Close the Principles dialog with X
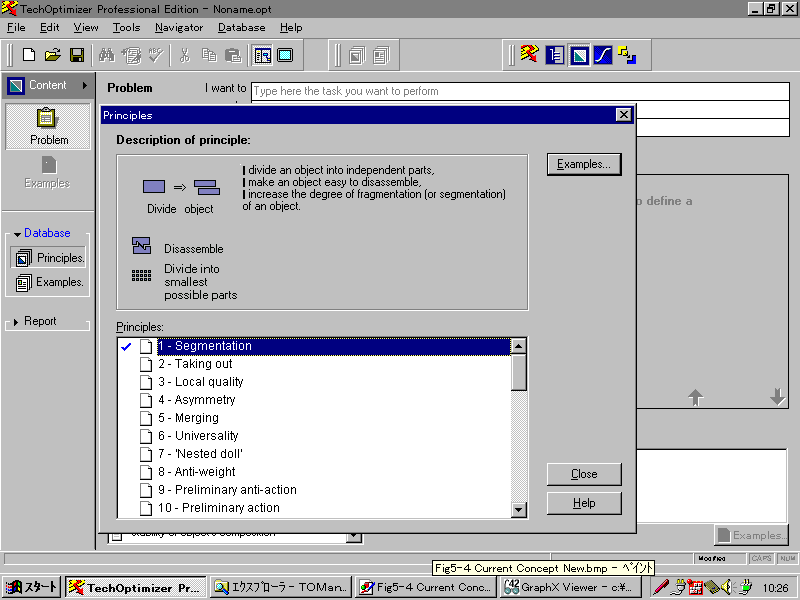This screenshot has width=800, height=600. point(623,115)
